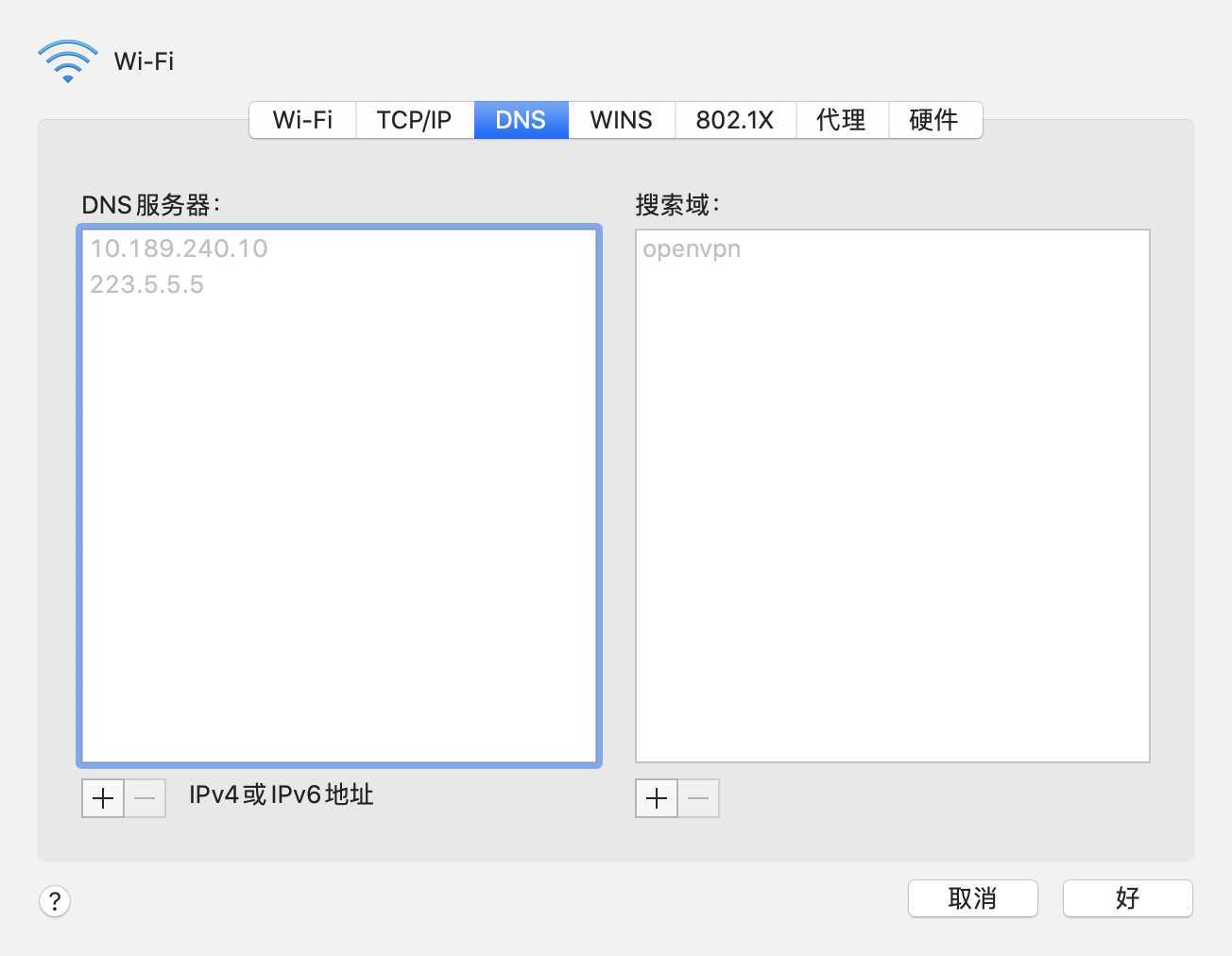Click the Wi-Fi title text
Image resolution: width=1232 pixels, height=956 pixels.
pyautogui.click(x=144, y=61)
